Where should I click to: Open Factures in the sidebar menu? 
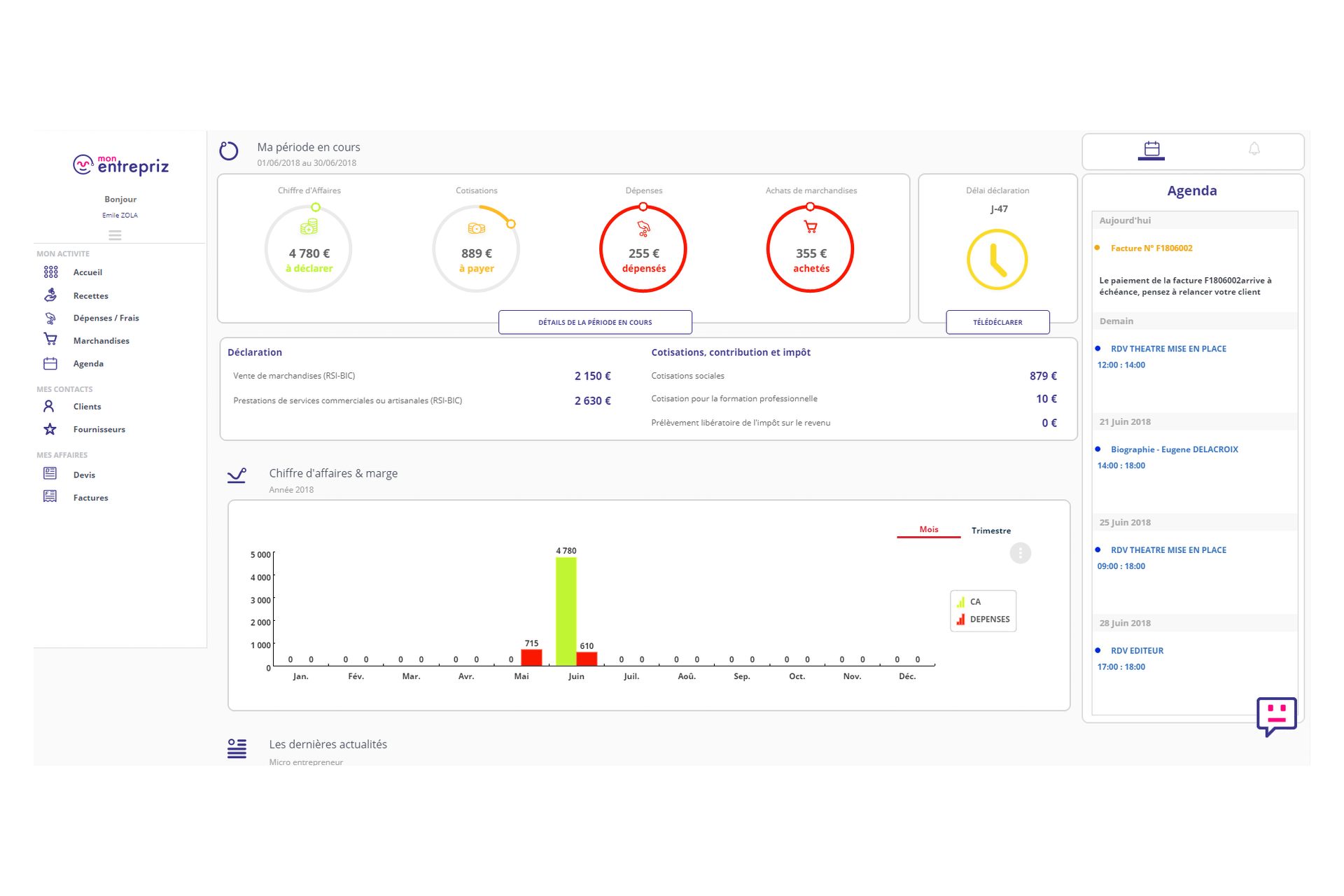coord(90,498)
